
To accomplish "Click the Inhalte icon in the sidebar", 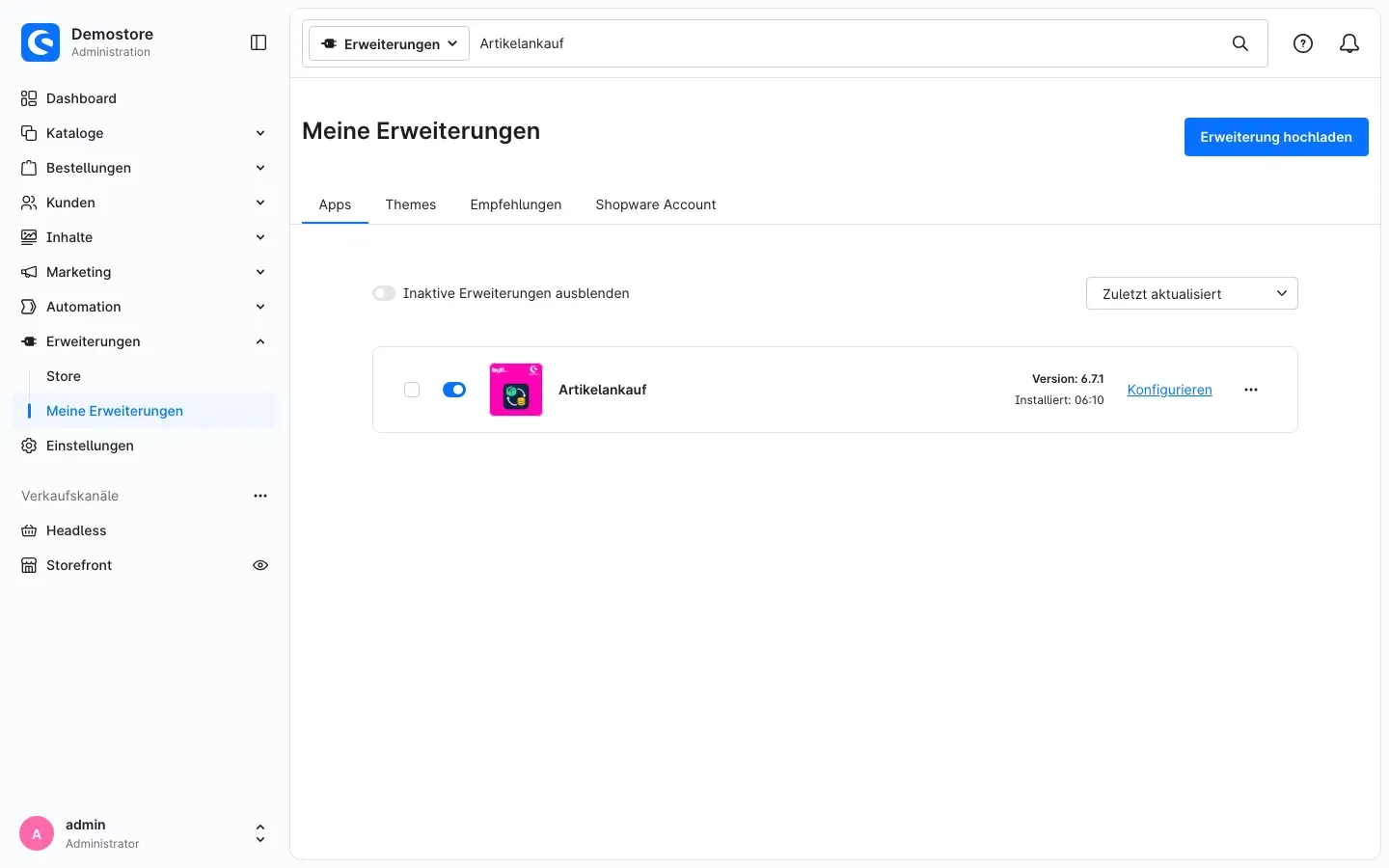I will coord(29,237).
